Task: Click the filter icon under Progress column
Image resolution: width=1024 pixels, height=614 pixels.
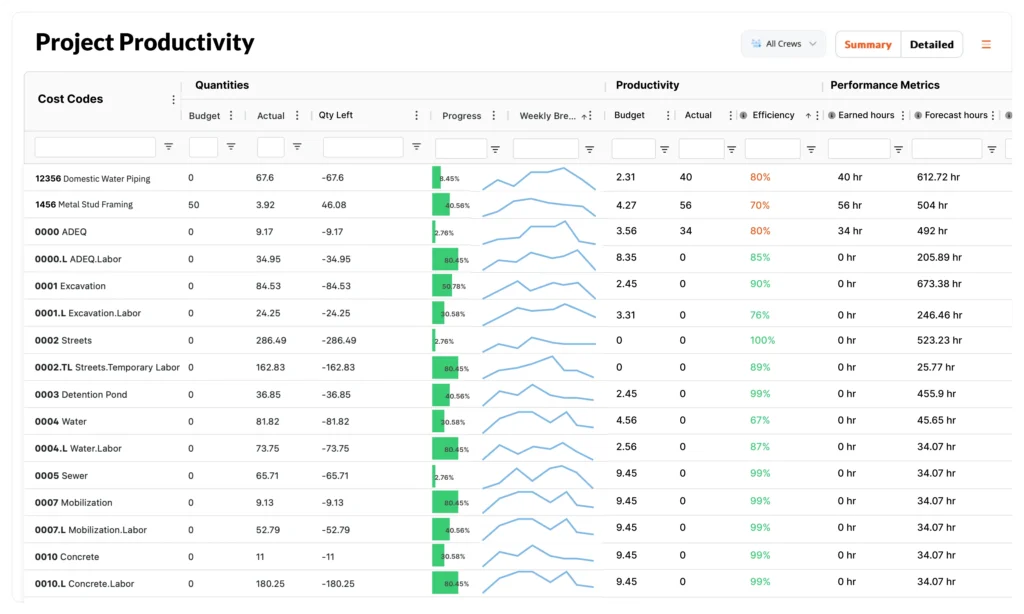Action: tap(497, 146)
